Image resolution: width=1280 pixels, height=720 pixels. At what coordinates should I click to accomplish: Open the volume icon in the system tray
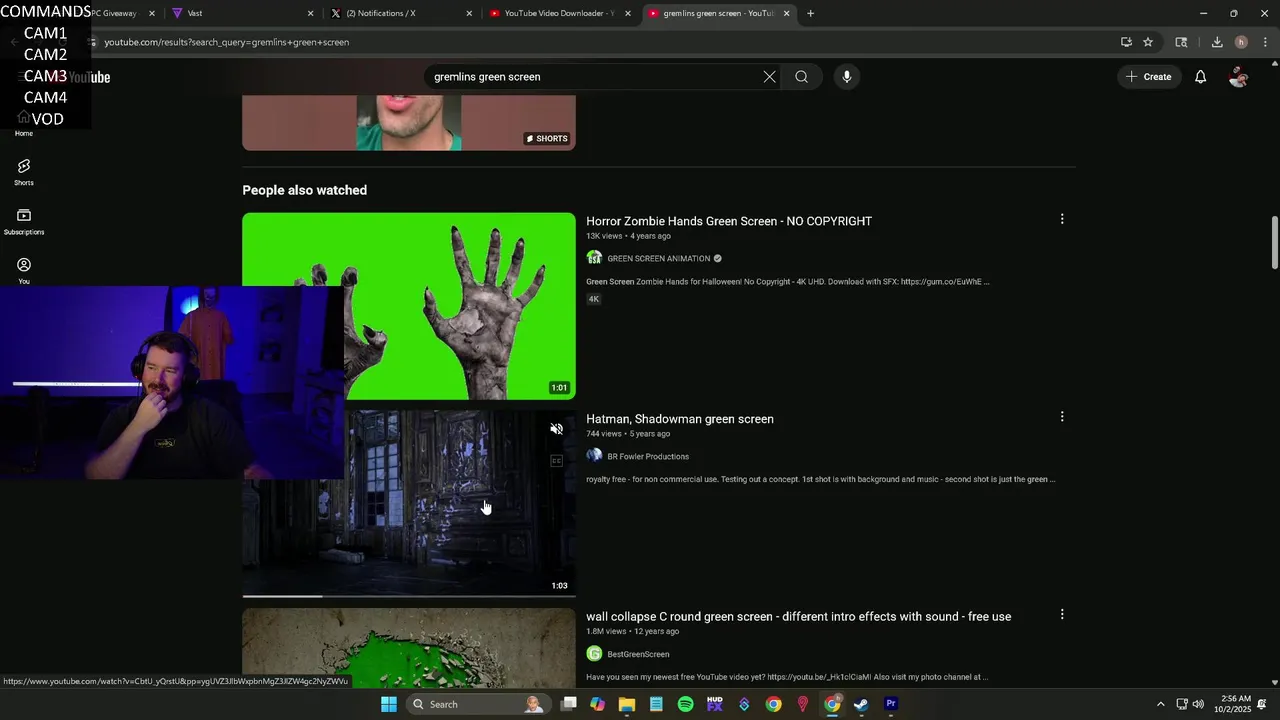[x=1198, y=704]
